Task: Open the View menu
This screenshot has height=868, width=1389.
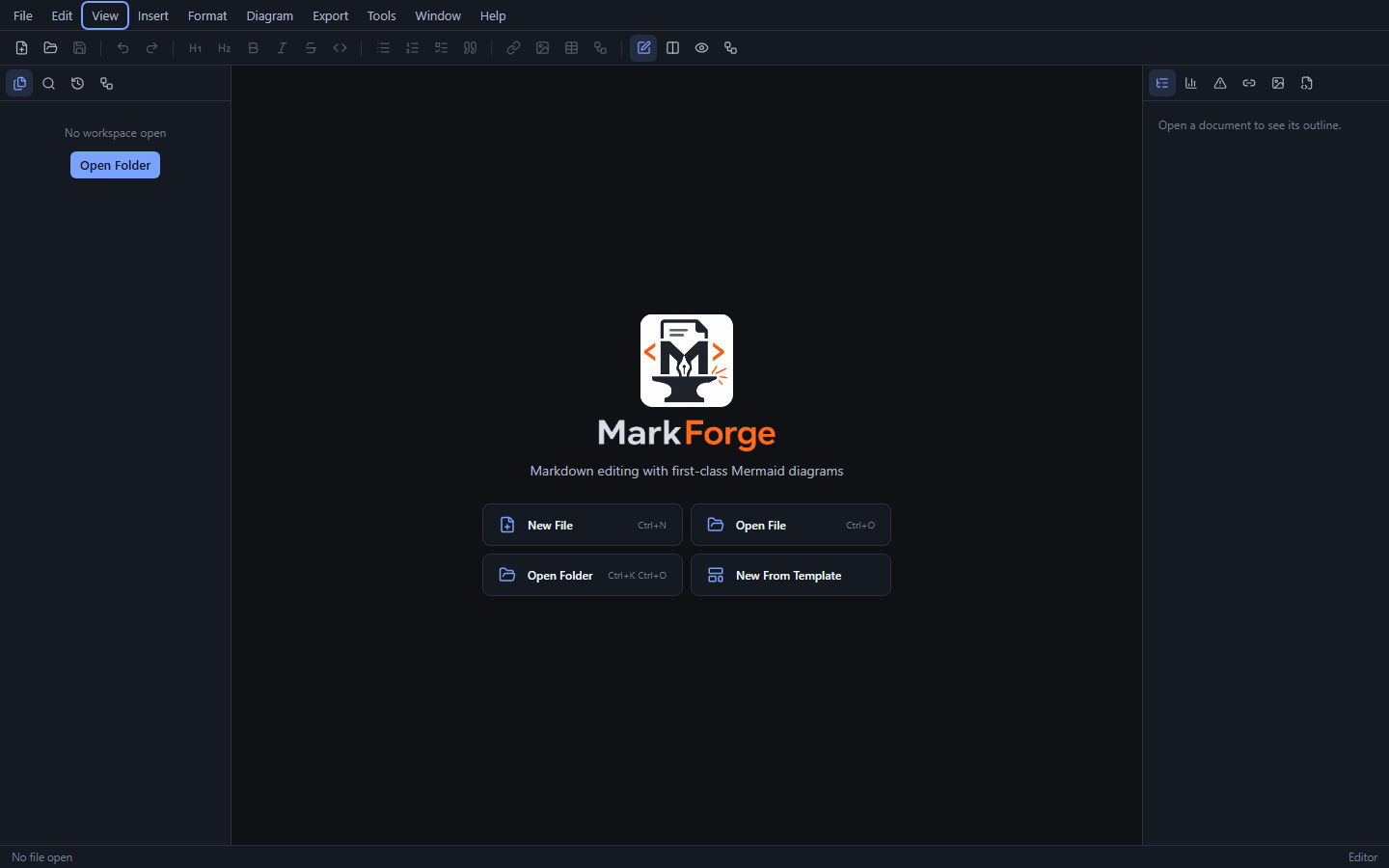Action: [x=105, y=15]
